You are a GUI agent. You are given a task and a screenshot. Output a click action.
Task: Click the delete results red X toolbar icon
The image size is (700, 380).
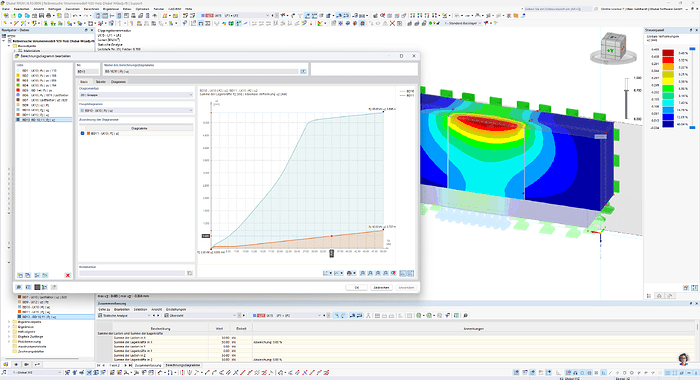392,23
